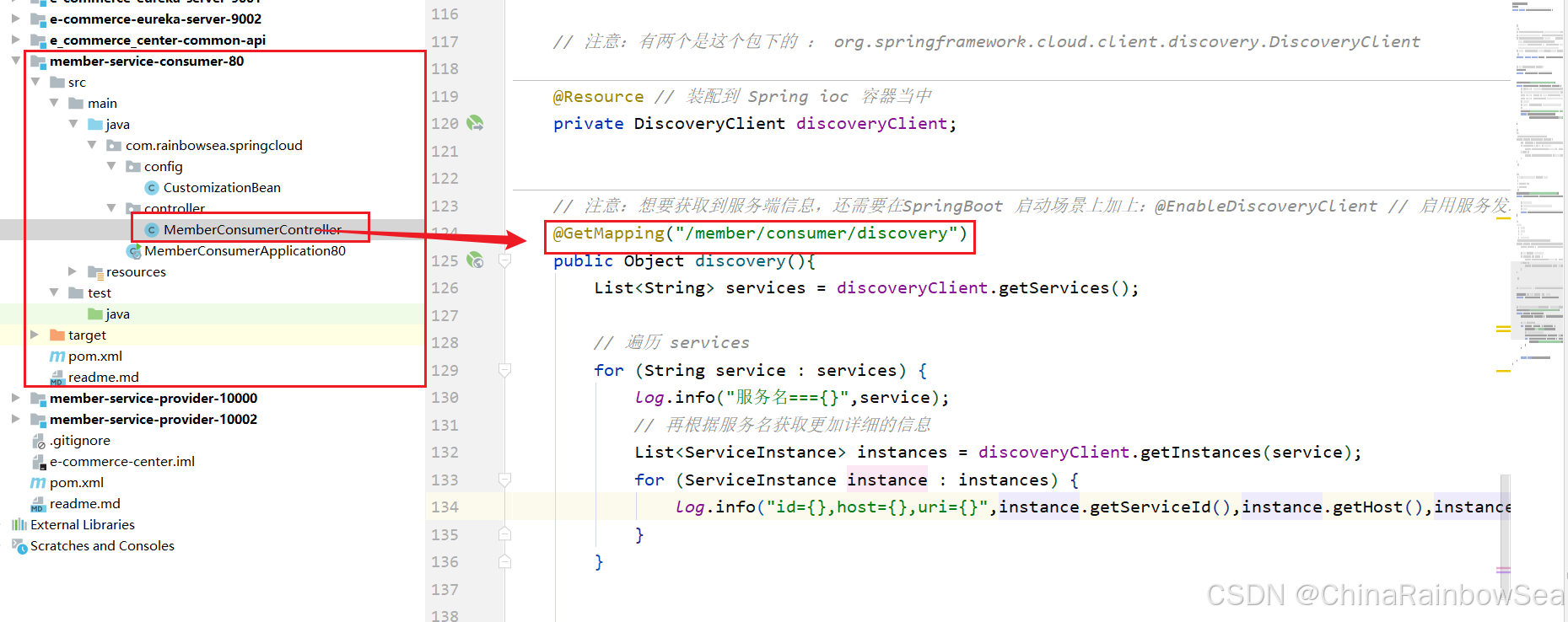Click fold end marker at line 135
The width and height of the screenshot is (1568, 622).
[504, 534]
